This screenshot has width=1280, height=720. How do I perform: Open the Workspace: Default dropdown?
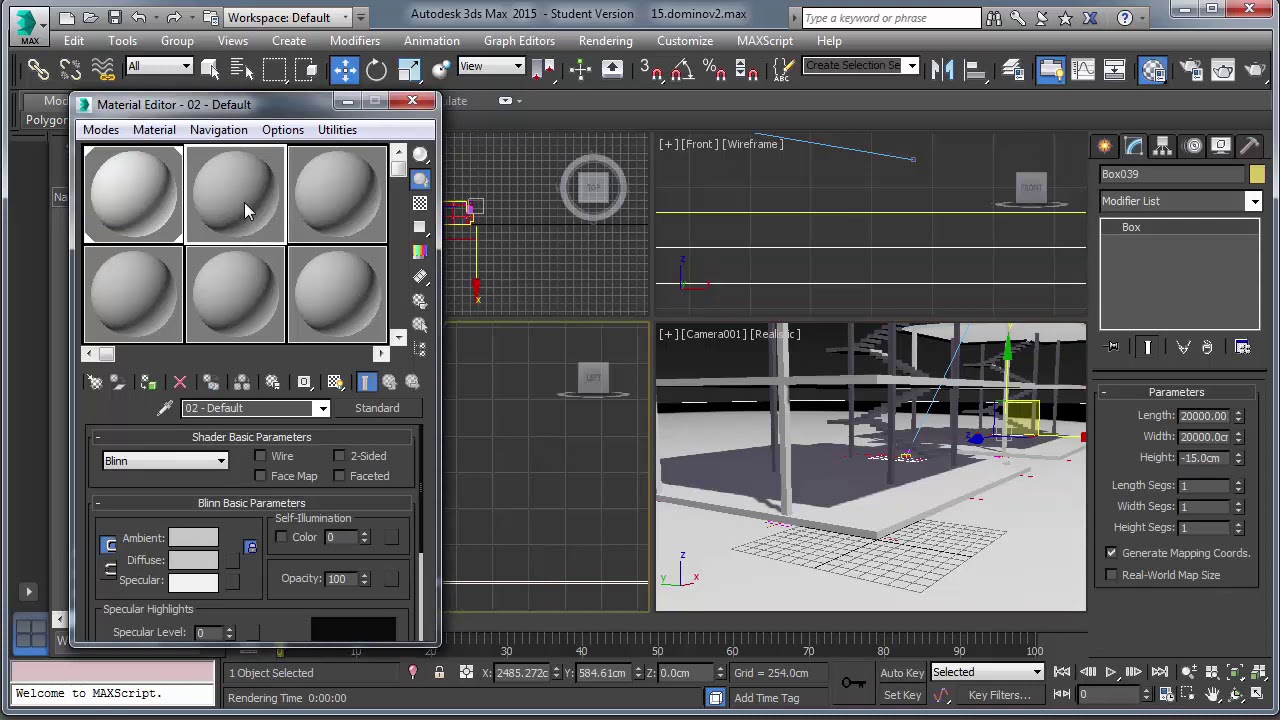coord(287,17)
